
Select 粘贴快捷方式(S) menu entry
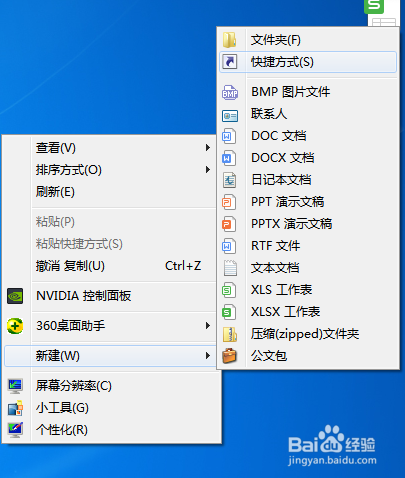tap(109, 244)
